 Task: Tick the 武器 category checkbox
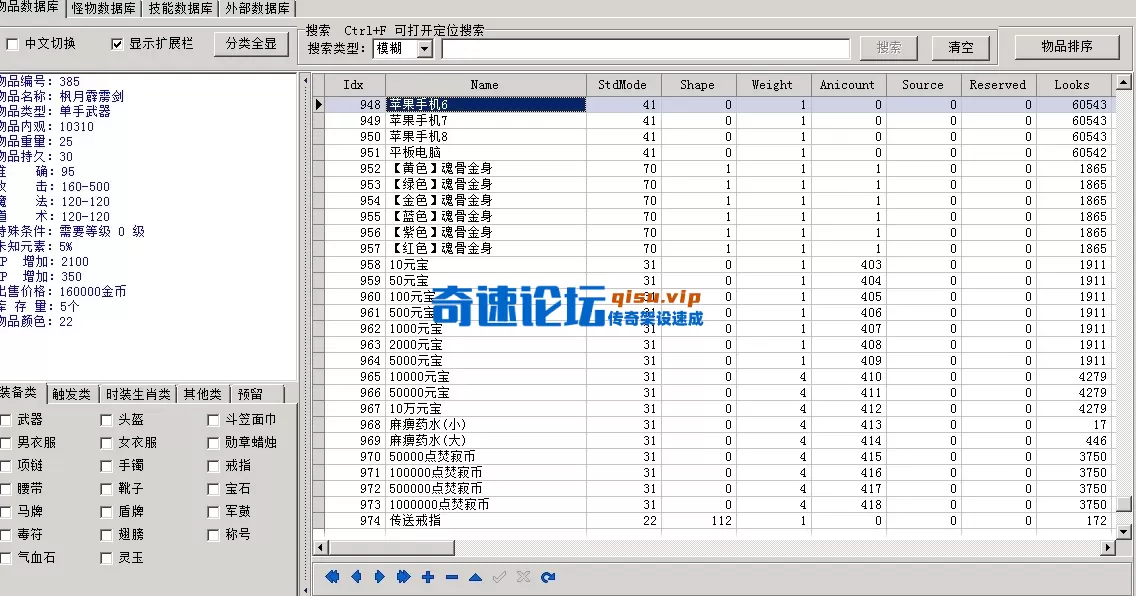(x=7, y=420)
